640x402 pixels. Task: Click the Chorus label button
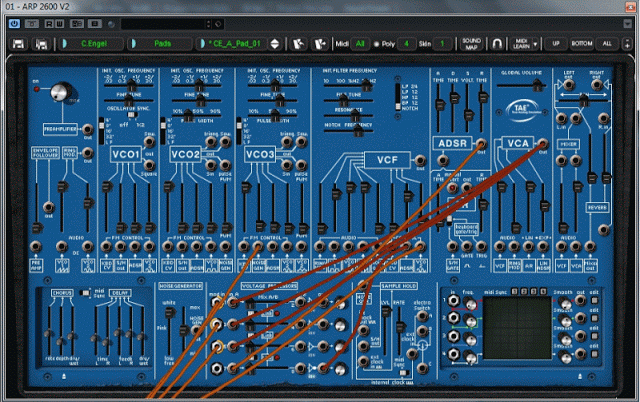62,293
